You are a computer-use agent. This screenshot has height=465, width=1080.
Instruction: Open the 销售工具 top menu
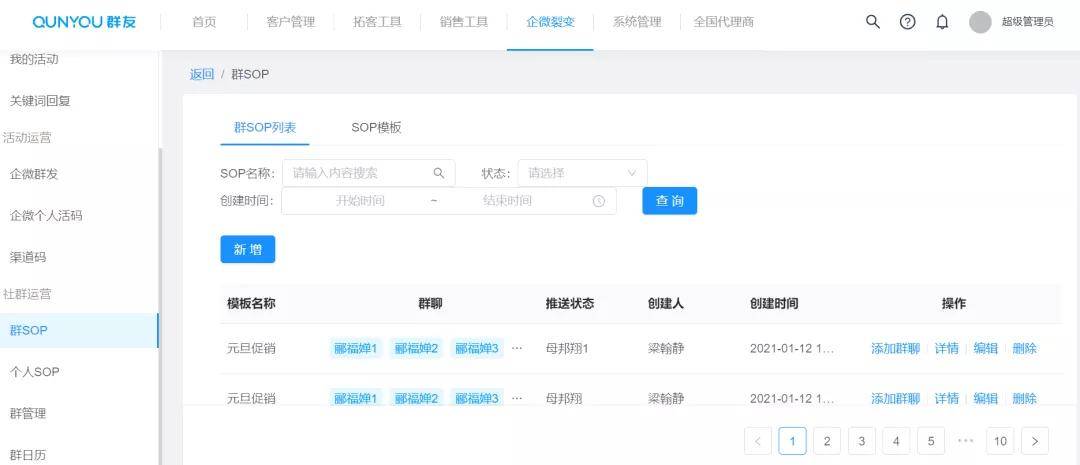[464, 22]
